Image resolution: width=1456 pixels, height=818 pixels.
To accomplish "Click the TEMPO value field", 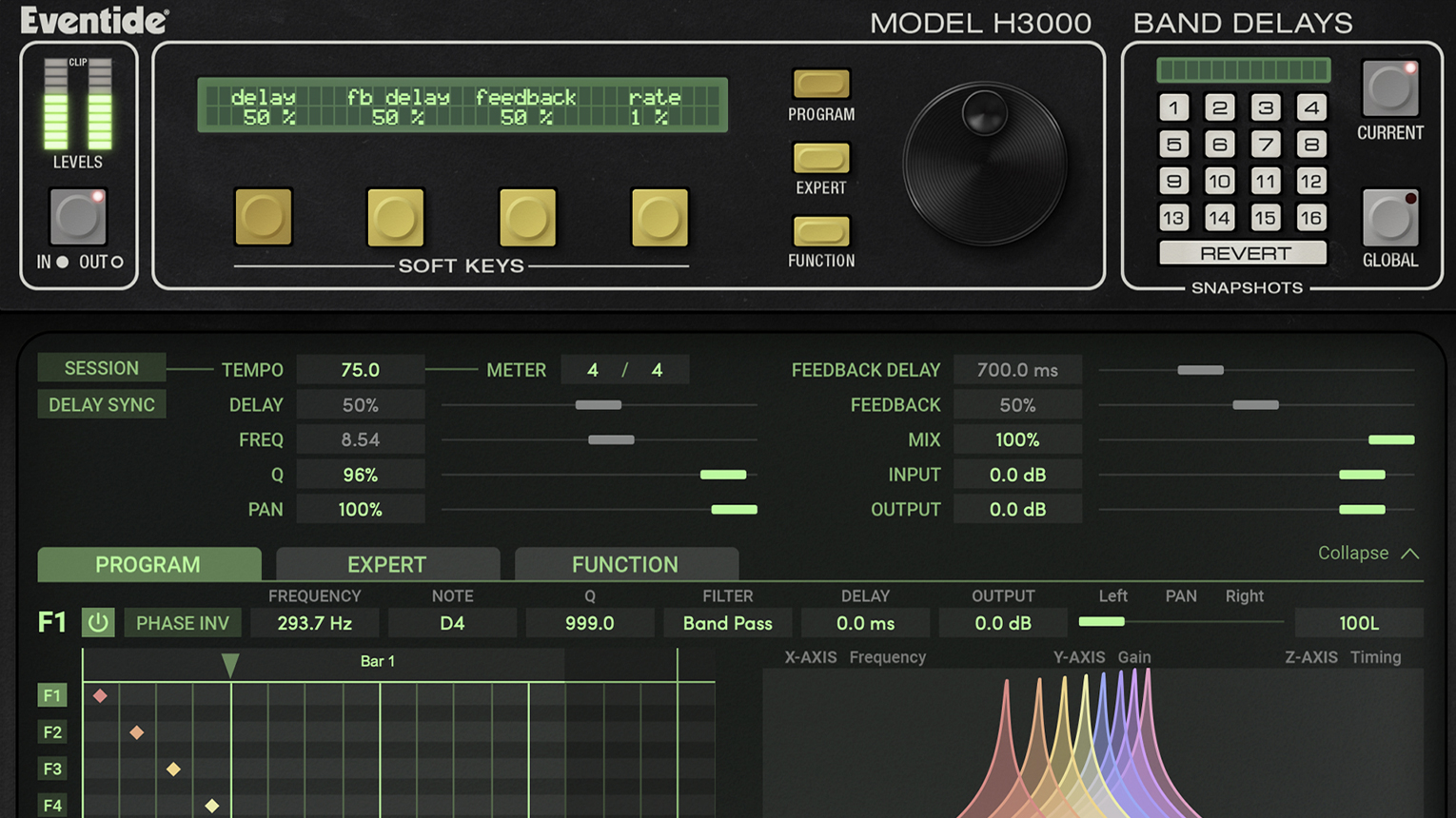I will tap(361, 370).
